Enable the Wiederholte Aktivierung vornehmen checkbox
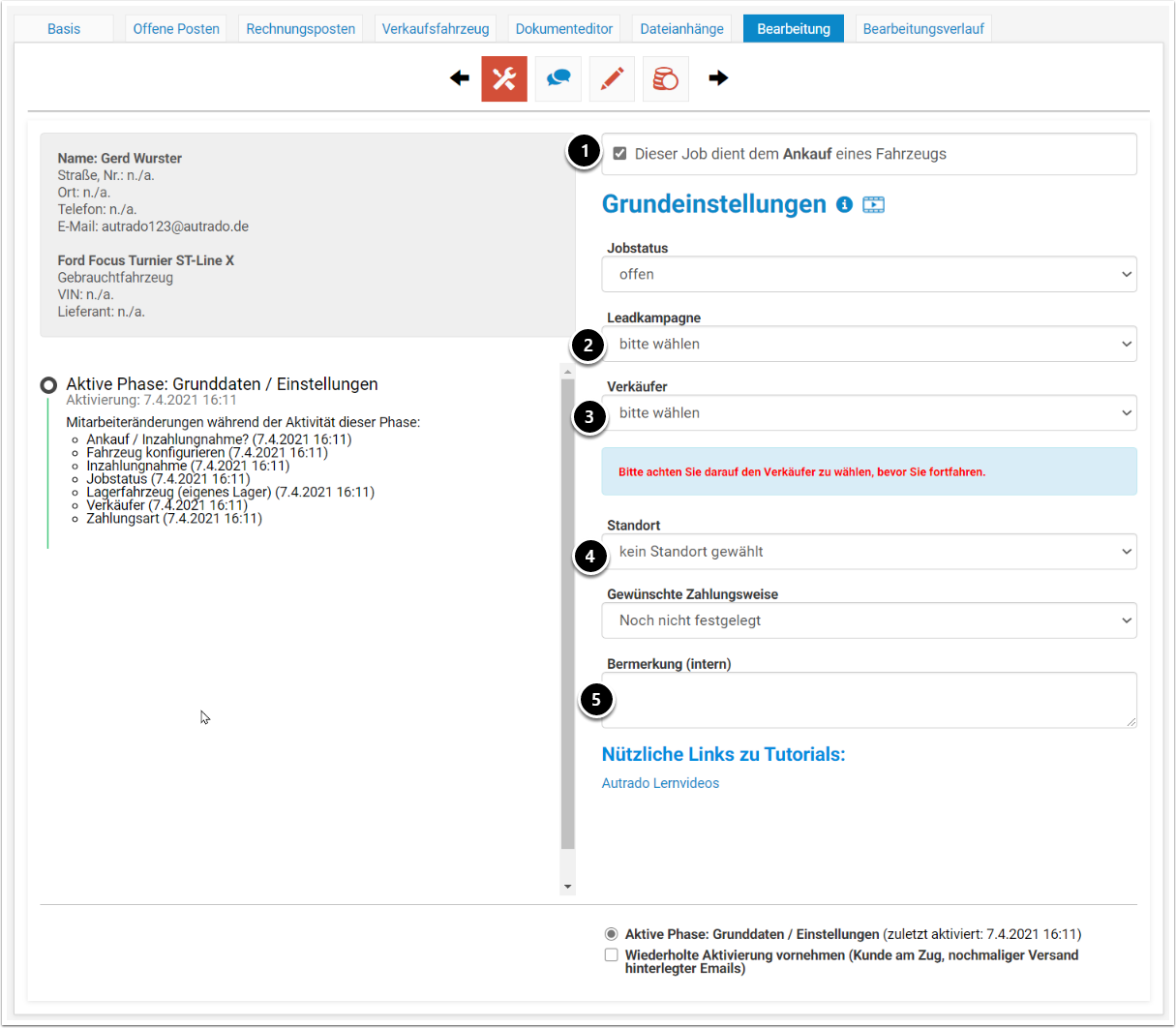The image size is (1176, 1028). 611,955
